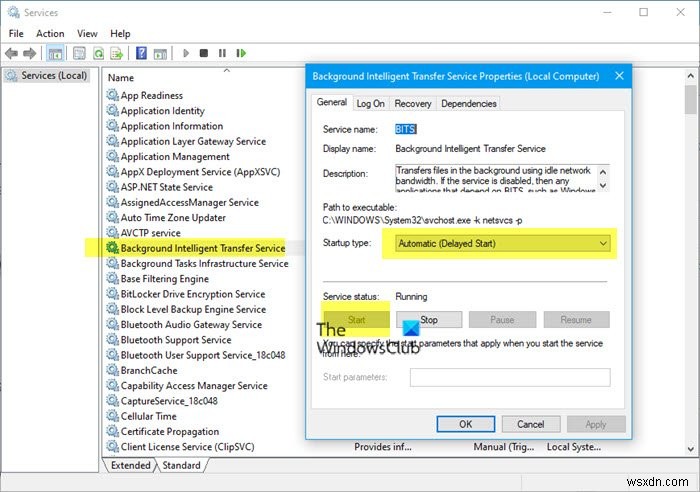Viewport: 700px width, 492px height.
Task: Click description box scroll-up arrow
Action: [x=603, y=172]
